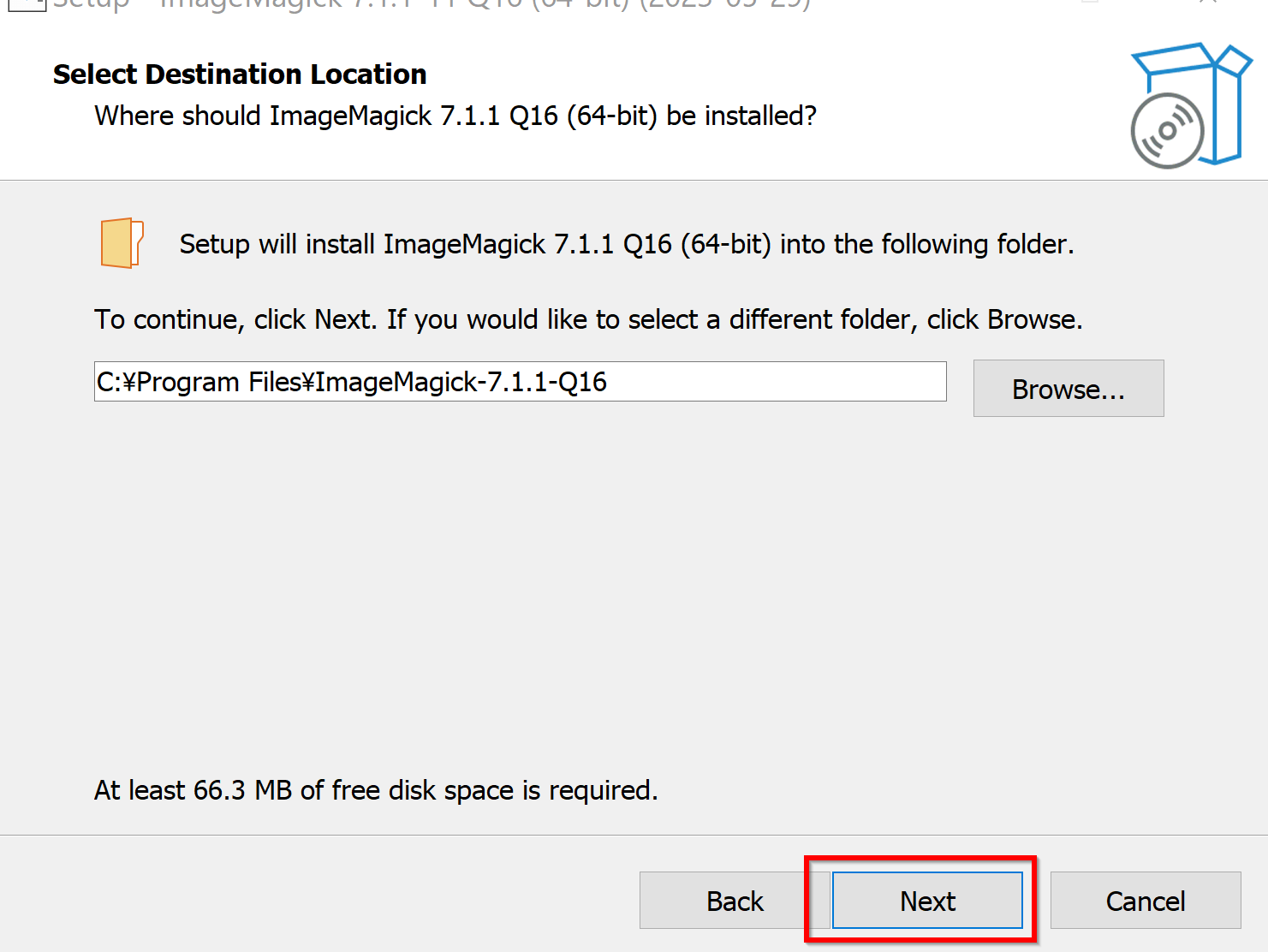Go back with the Back button
The image size is (1268, 952).
click(735, 900)
